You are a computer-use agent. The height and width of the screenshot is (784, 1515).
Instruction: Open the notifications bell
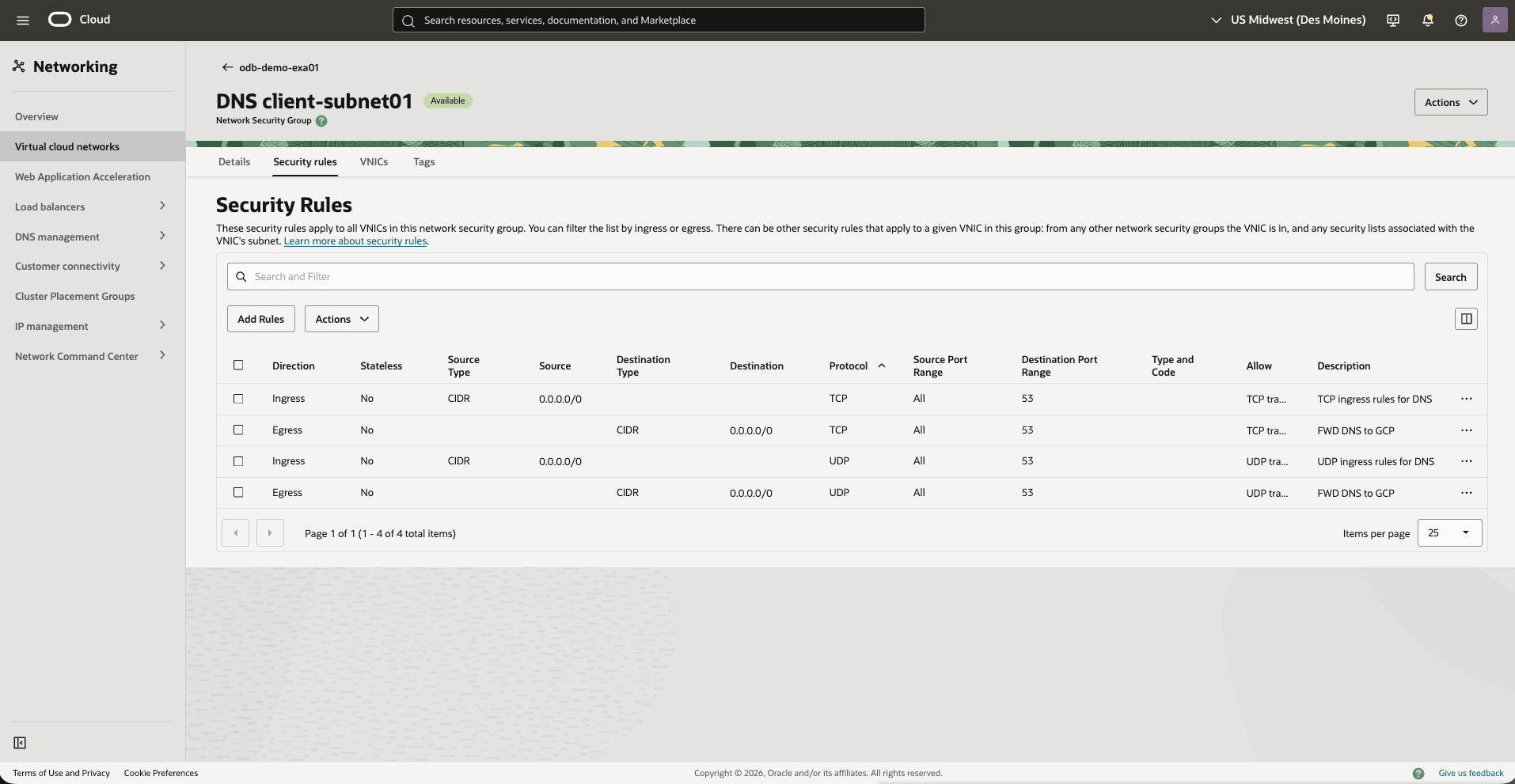[1427, 20]
